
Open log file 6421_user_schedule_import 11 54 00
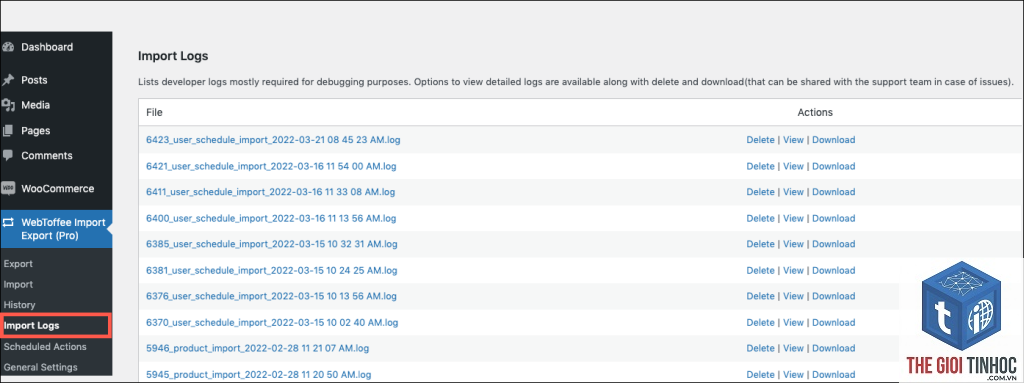point(271,166)
